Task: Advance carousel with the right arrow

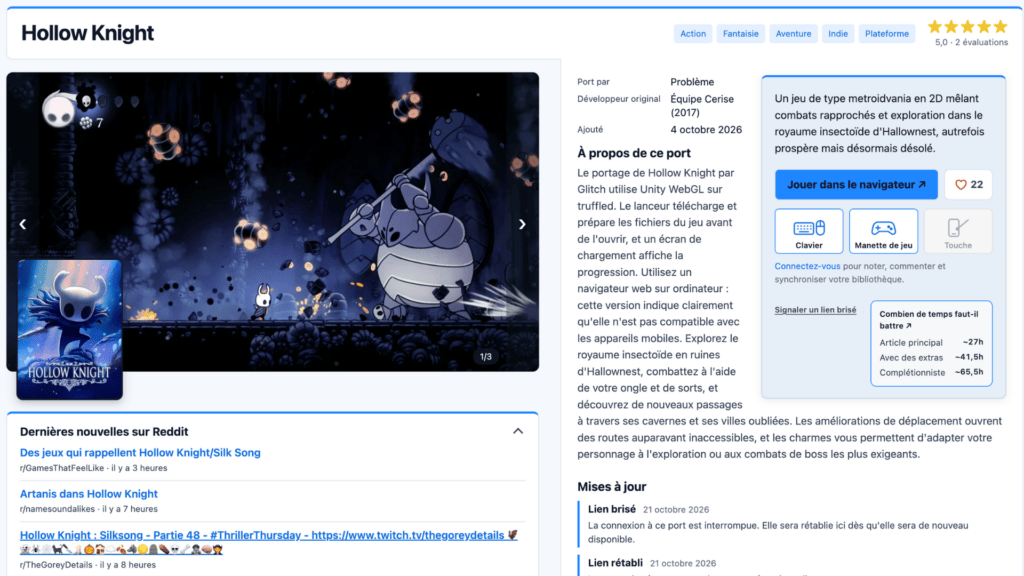Action: click(522, 224)
